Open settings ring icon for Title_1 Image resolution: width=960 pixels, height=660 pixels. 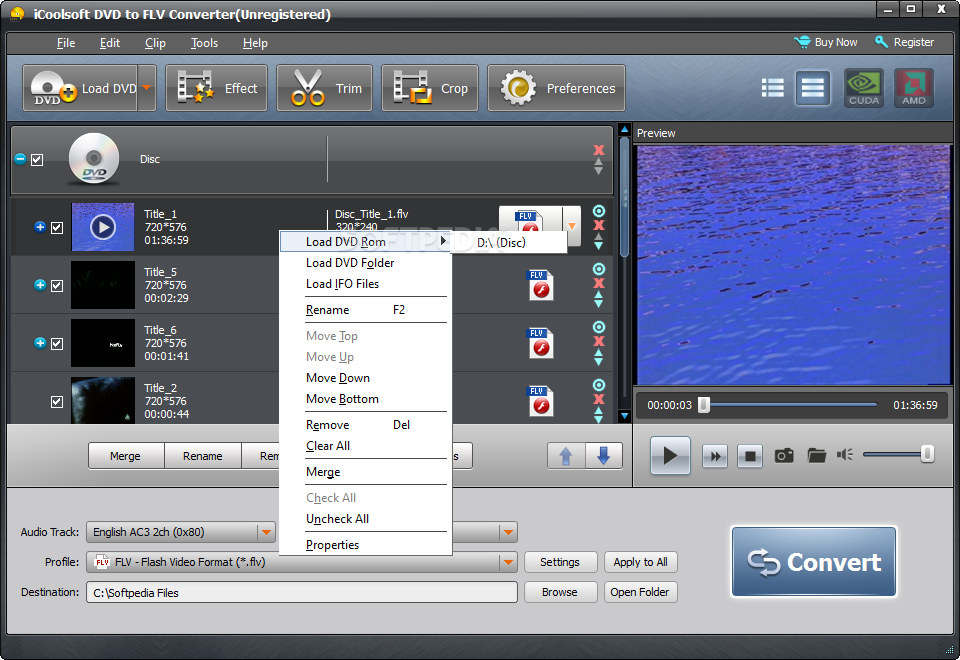point(599,211)
